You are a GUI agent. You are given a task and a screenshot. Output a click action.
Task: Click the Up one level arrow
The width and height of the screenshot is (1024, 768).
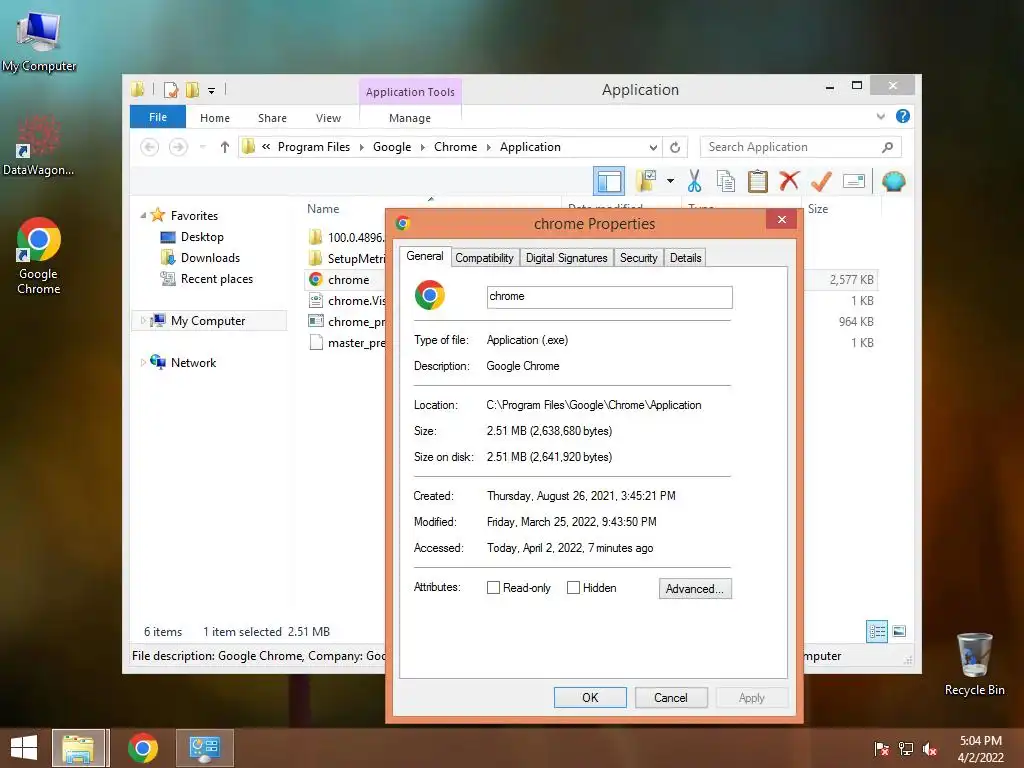(x=225, y=147)
